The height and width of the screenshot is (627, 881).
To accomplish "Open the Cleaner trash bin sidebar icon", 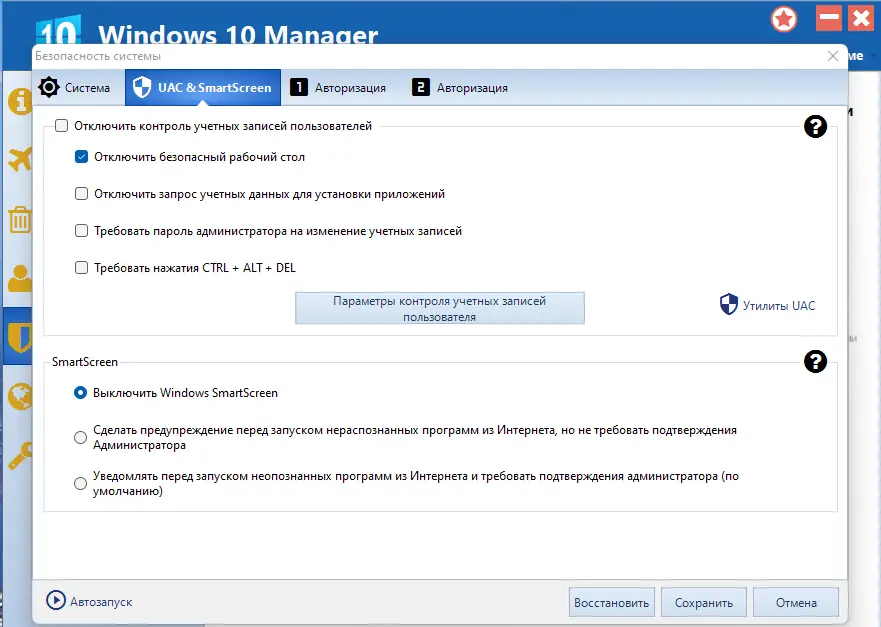I will point(20,220).
